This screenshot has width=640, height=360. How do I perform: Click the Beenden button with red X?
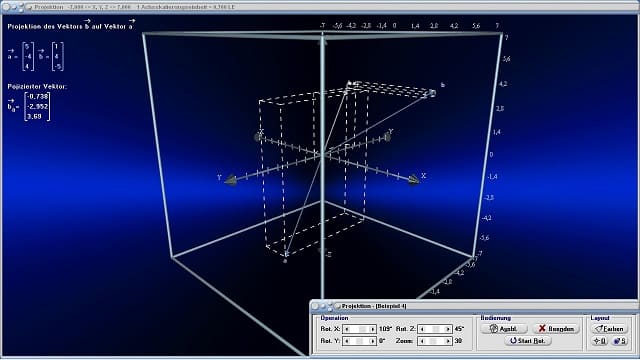click(556, 329)
